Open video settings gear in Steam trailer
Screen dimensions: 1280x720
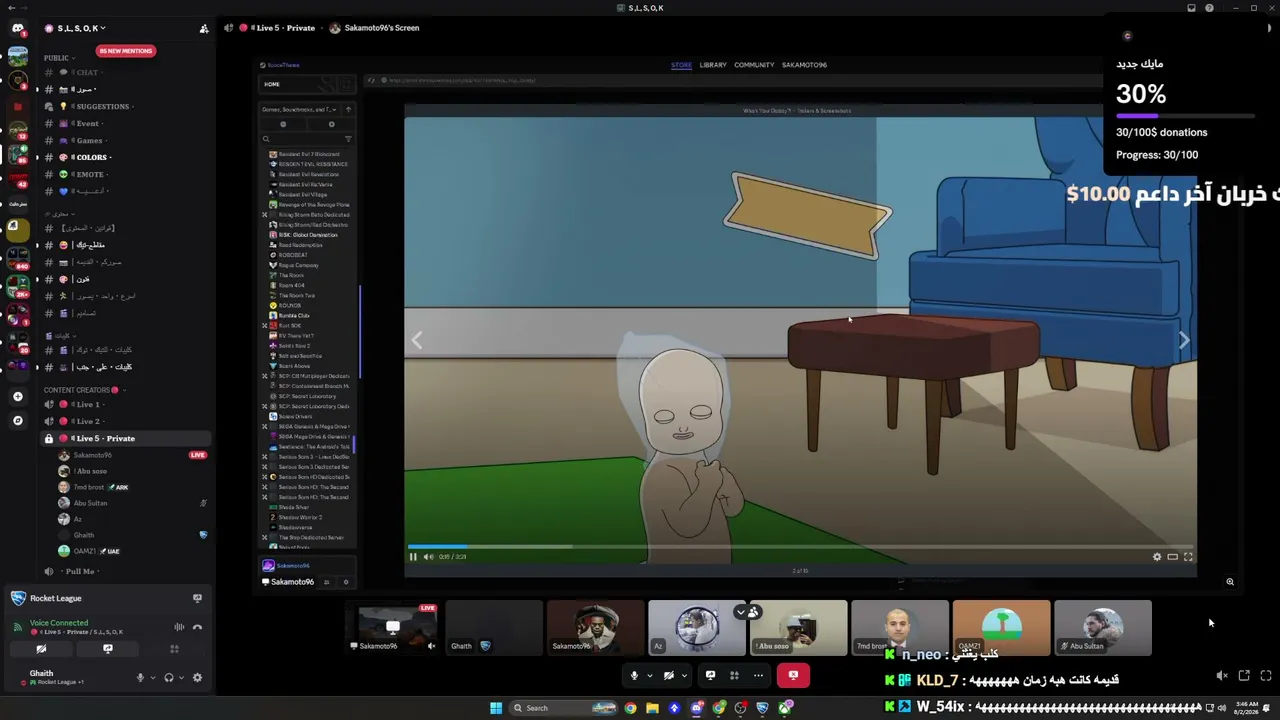tap(1157, 557)
